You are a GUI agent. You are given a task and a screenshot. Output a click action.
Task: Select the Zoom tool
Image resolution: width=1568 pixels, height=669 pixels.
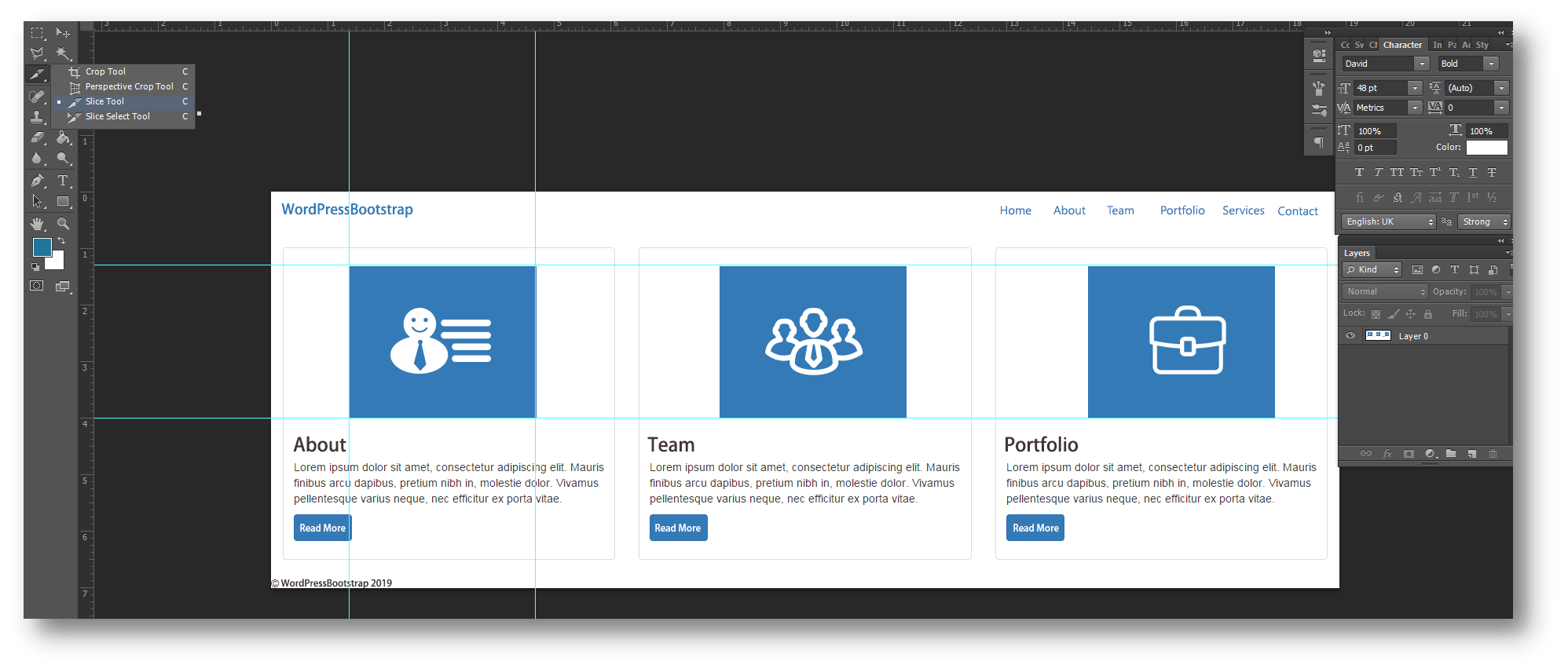63,224
